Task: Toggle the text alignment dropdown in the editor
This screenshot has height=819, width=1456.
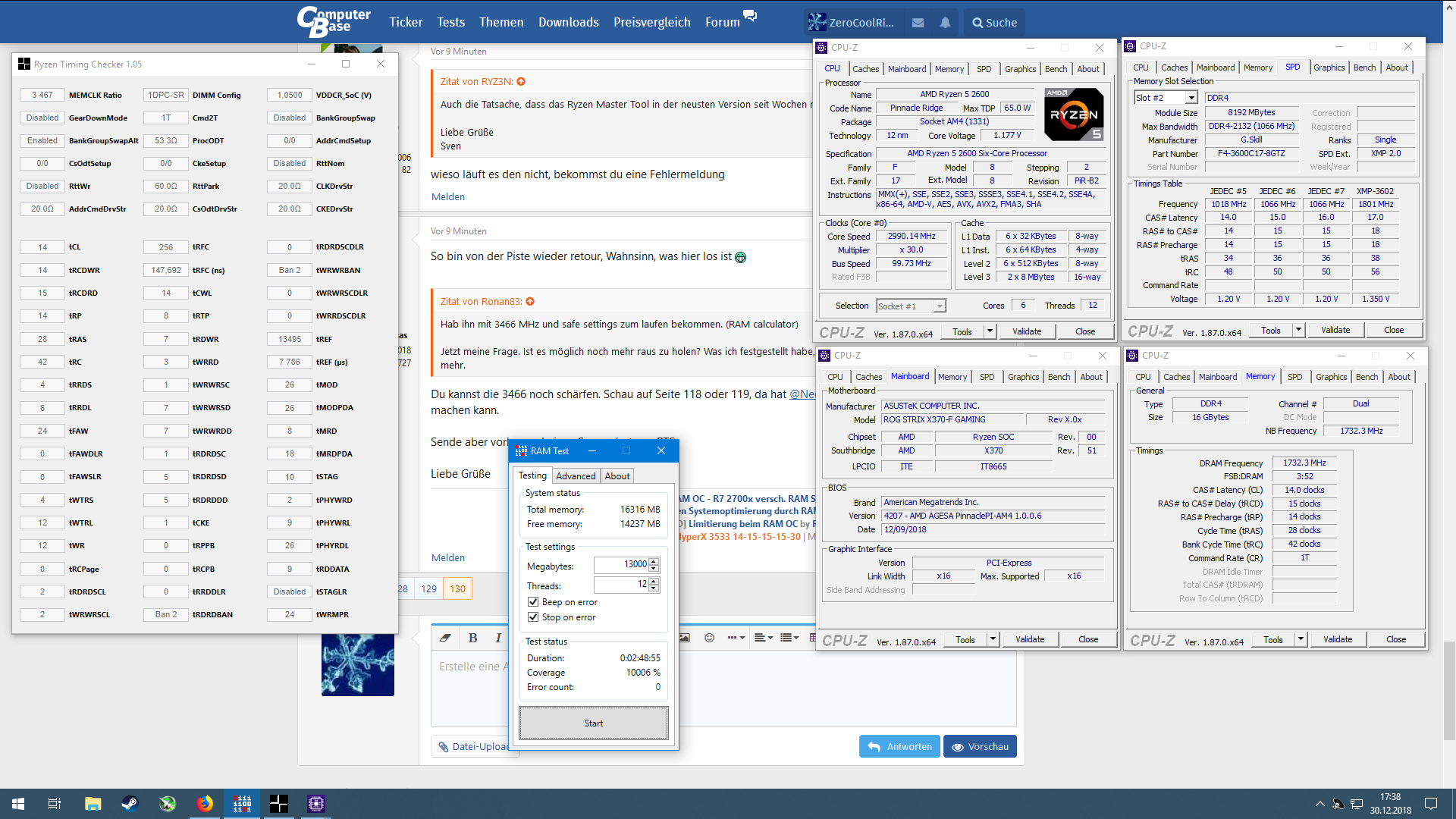Action: tap(764, 638)
